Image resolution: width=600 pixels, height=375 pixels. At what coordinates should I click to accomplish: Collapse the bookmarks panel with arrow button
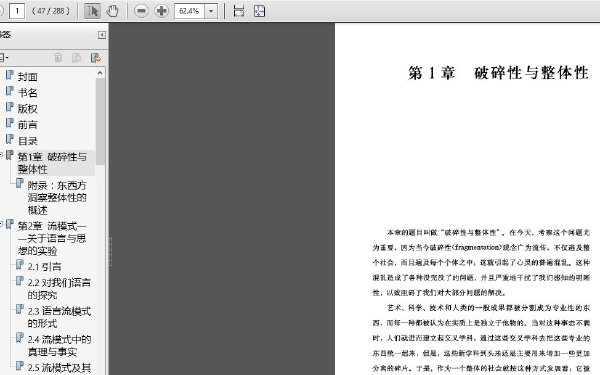click(102, 35)
